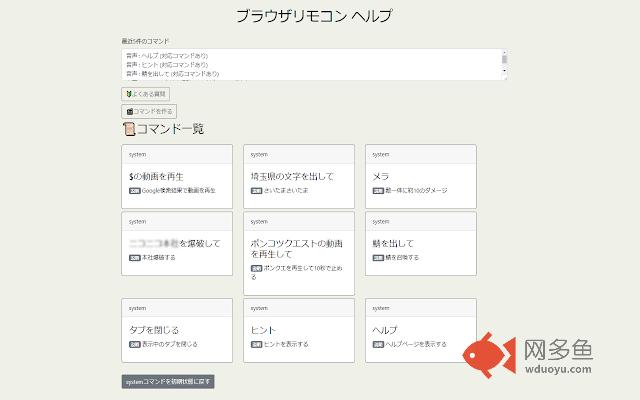Click the notepad icon on コマンドを作る
The height and width of the screenshot is (400, 640).
(129, 111)
